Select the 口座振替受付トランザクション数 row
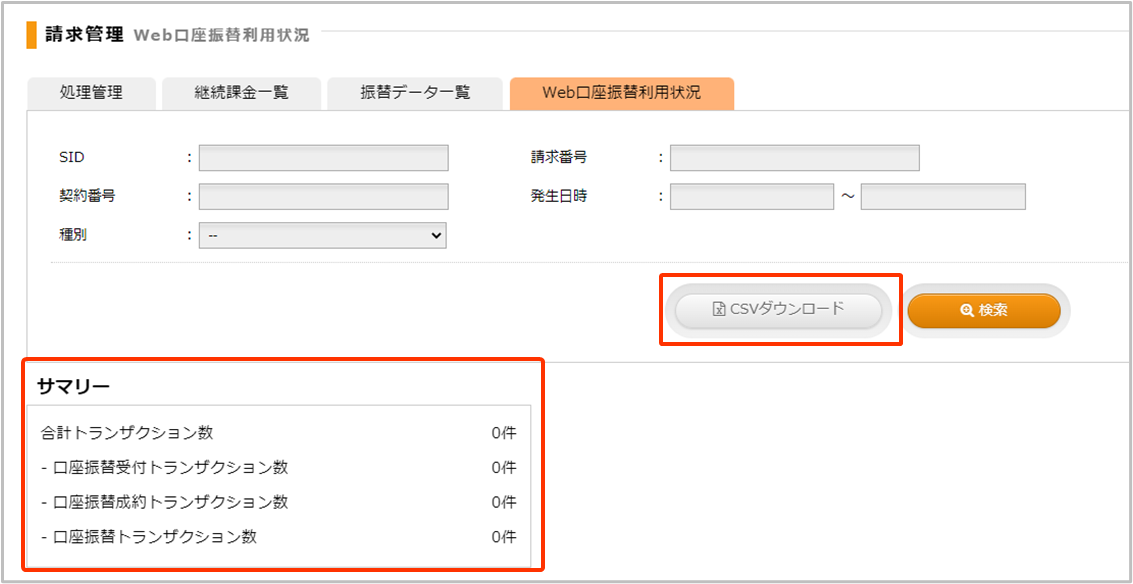Screen dimensions: 1133x584 pos(277,467)
